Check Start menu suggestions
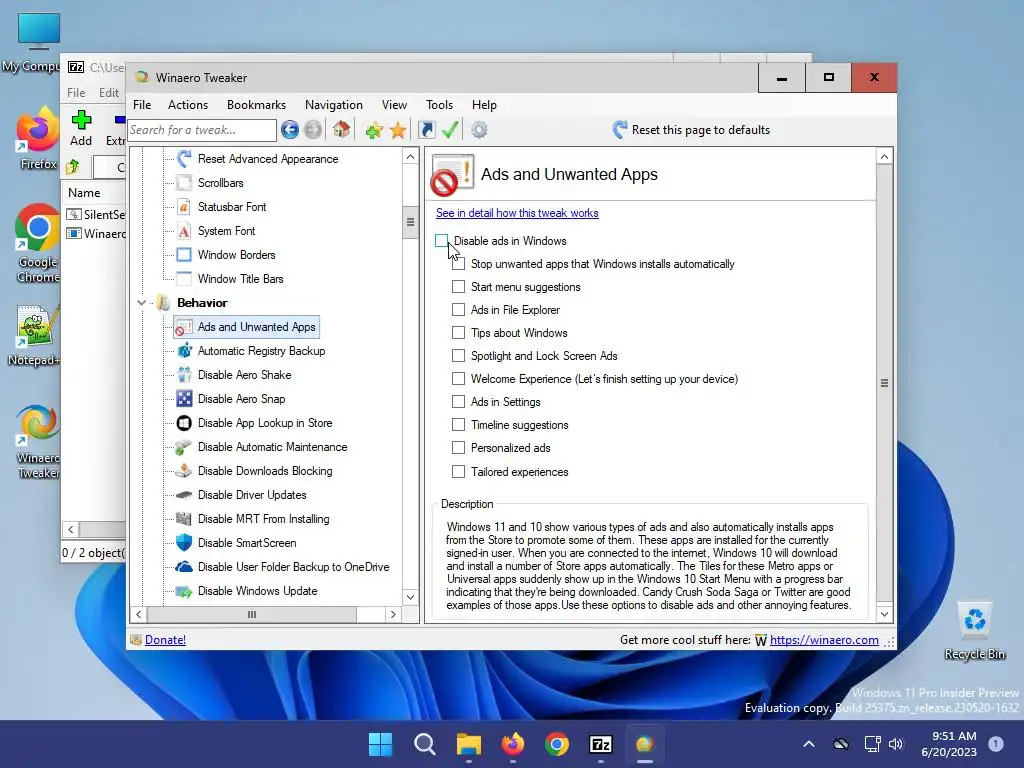 click(x=458, y=287)
